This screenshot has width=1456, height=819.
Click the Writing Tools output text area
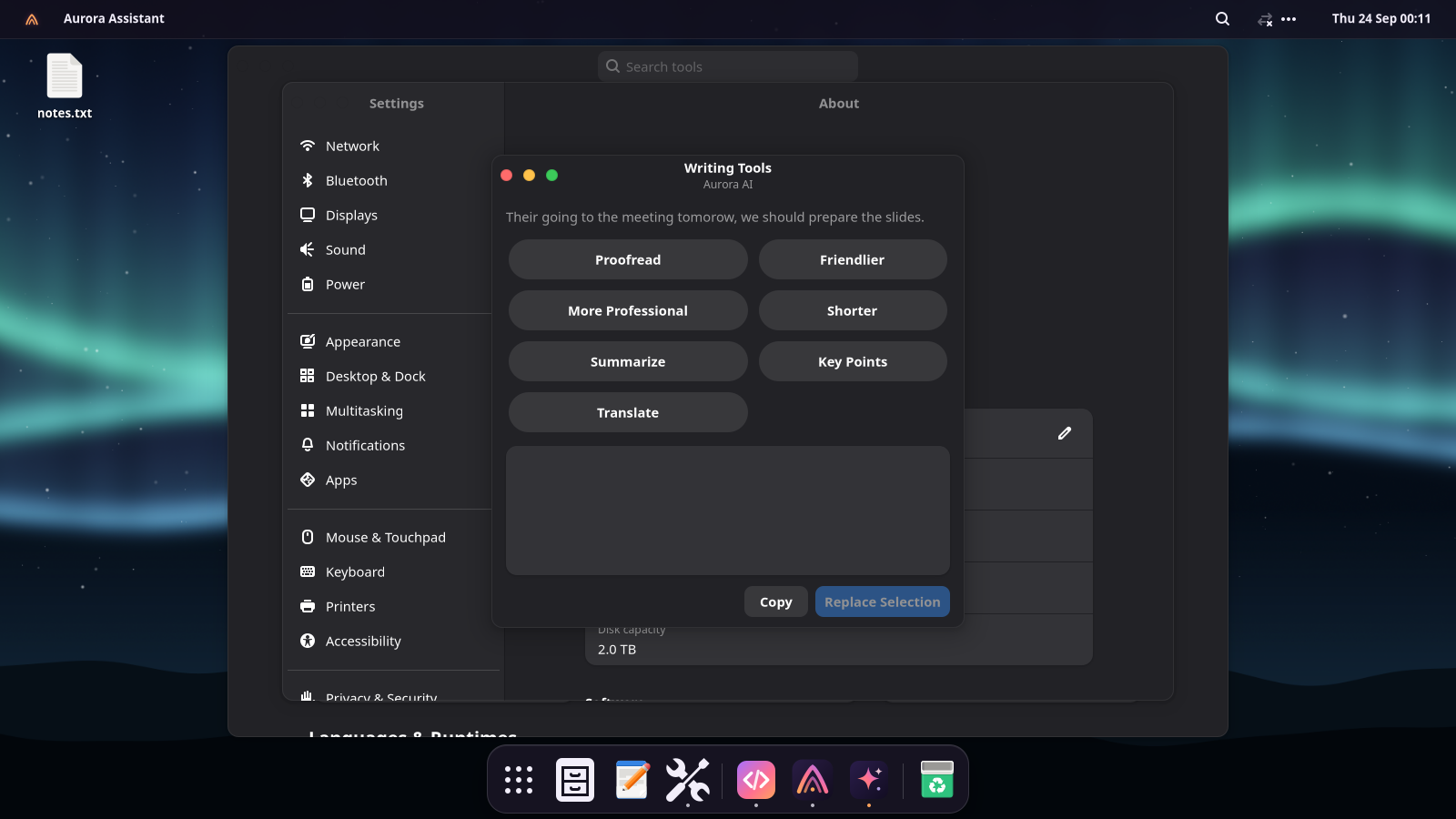(x=728, y=511)
